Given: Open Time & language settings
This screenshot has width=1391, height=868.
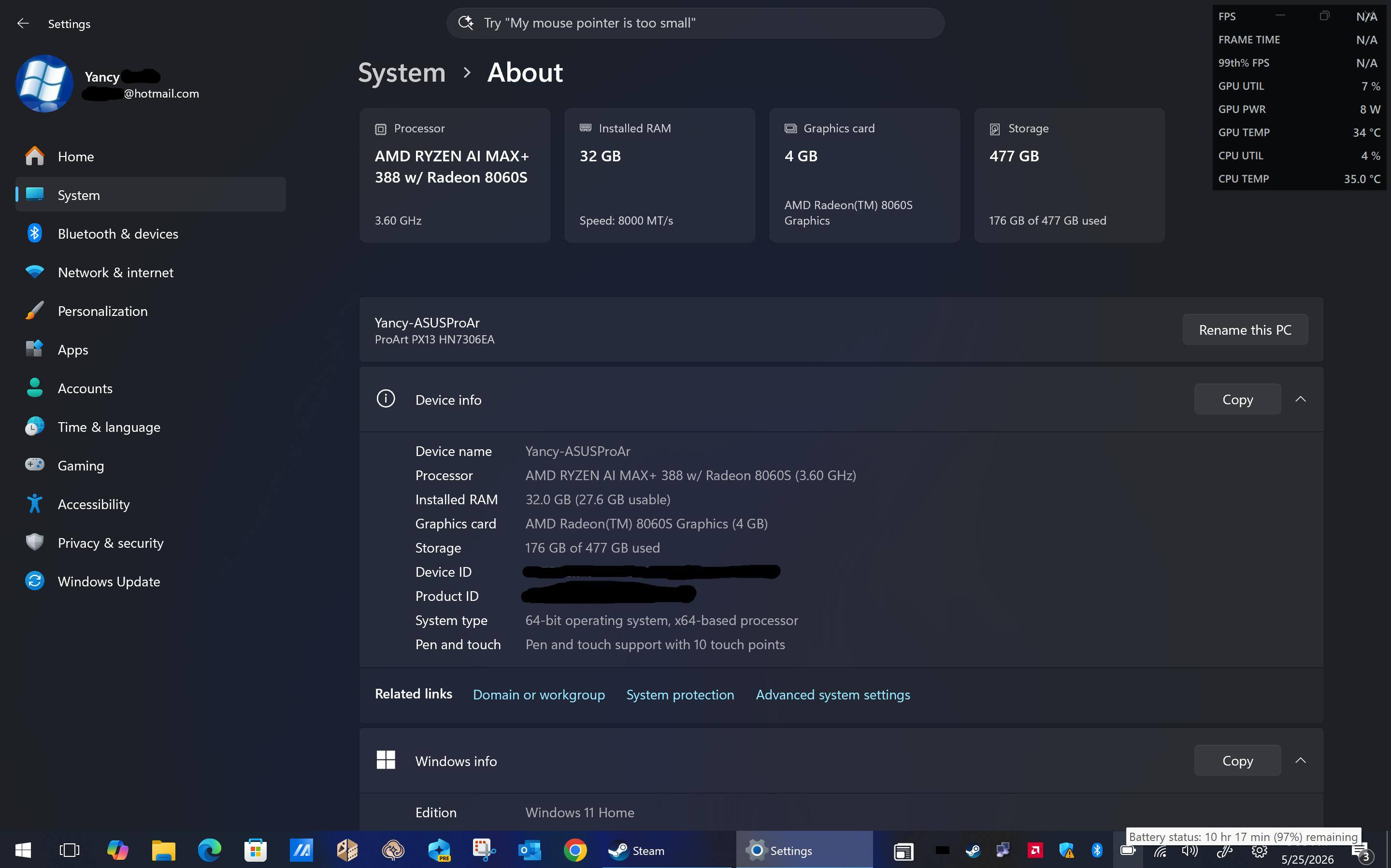Looking at the screenshot, I should (150, 427).
